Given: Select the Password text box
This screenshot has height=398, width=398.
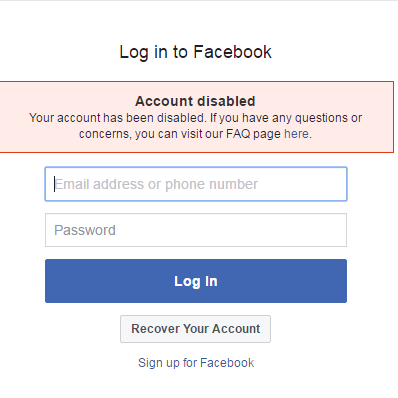Looking at the screenshot, I should click(196, 230).
